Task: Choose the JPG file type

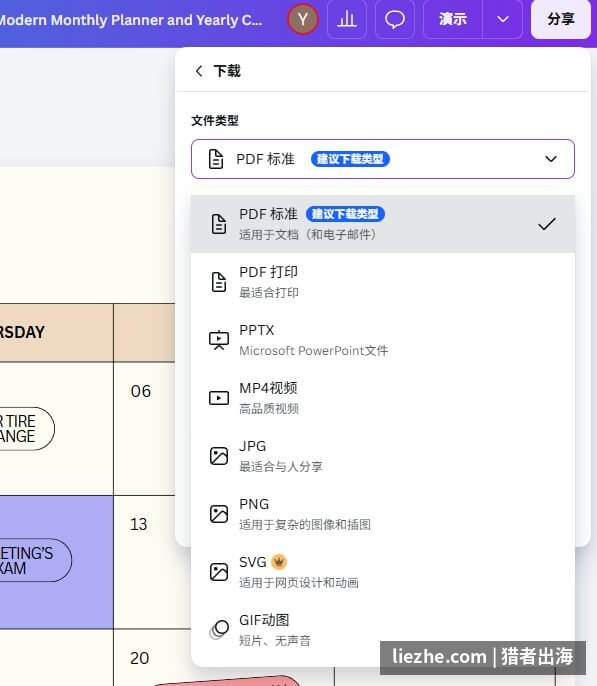Action: [x=383, y=455]
